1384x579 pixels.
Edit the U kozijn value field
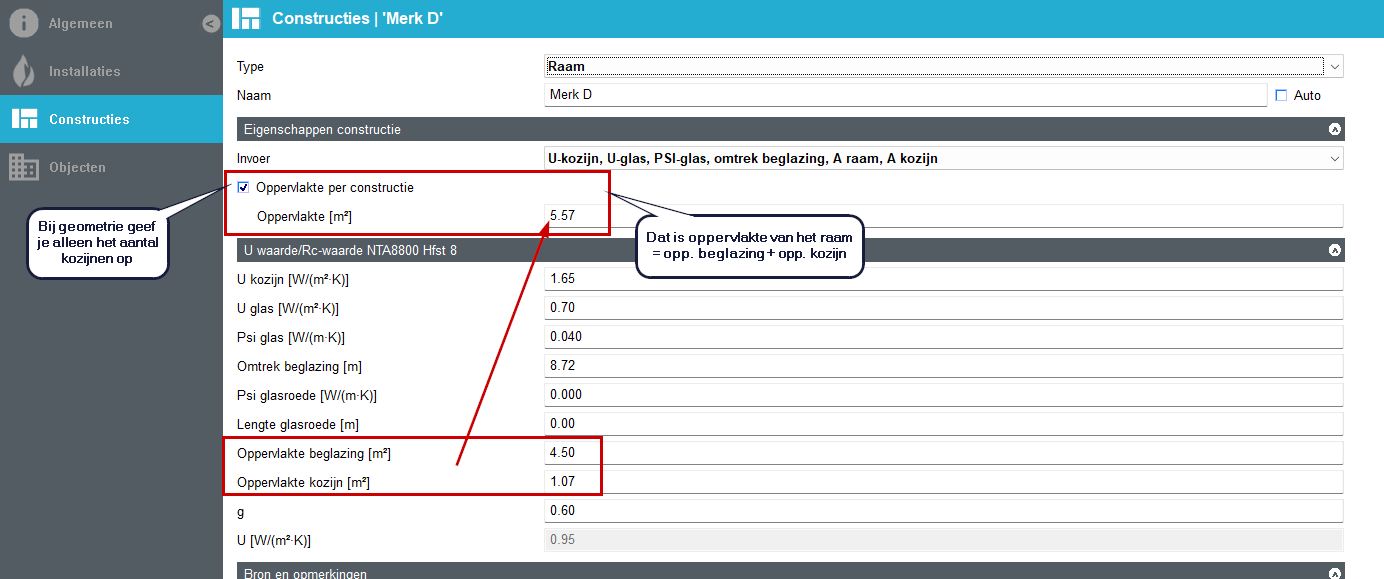click(x=943, y=279)
